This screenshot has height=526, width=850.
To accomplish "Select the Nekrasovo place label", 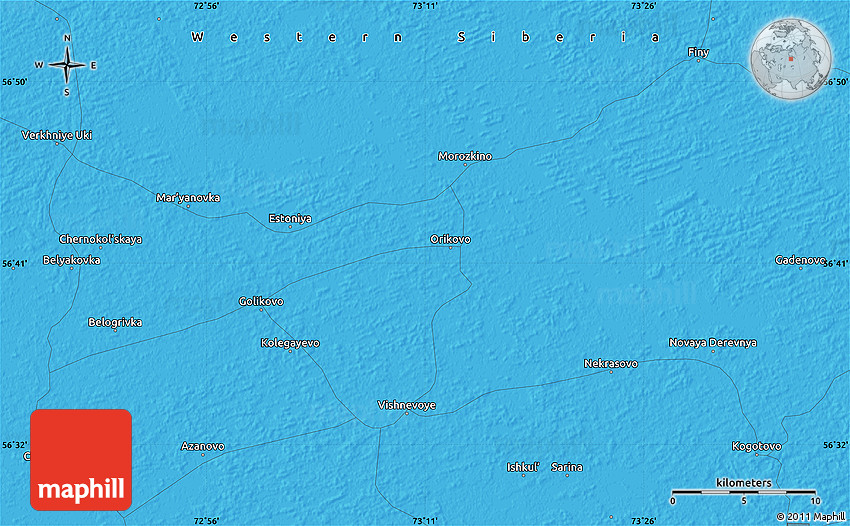I will (610, 364).
